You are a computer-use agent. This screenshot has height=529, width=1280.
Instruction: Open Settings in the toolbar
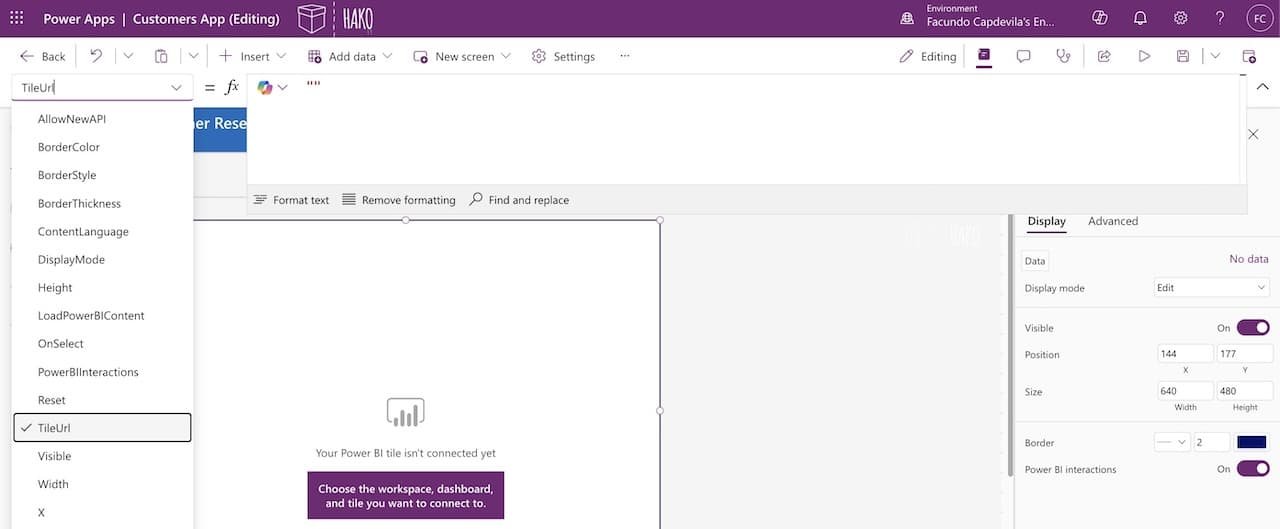[563, 56]
